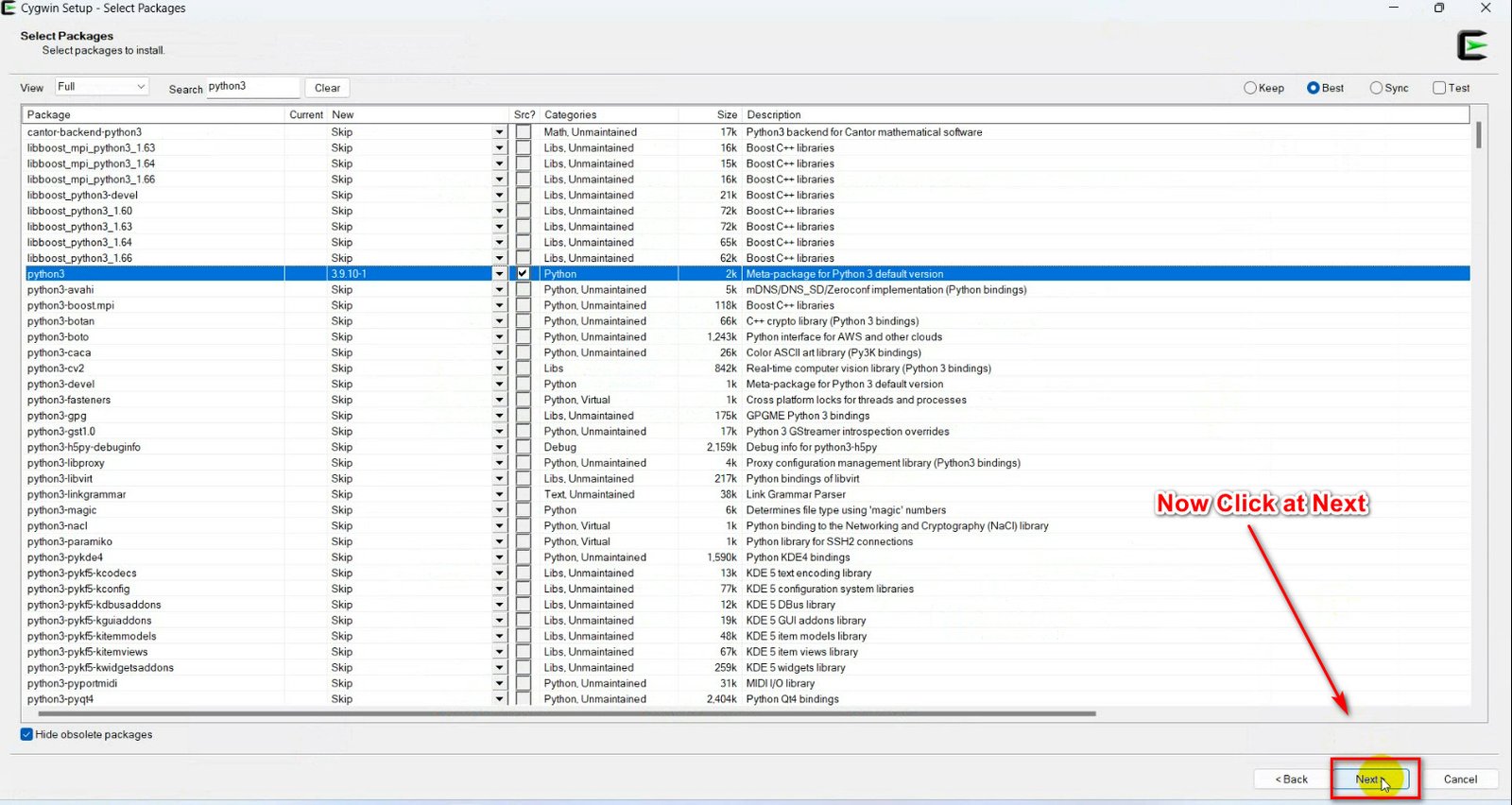Uncheck Src checkbox for python3 row

[523, 274]
